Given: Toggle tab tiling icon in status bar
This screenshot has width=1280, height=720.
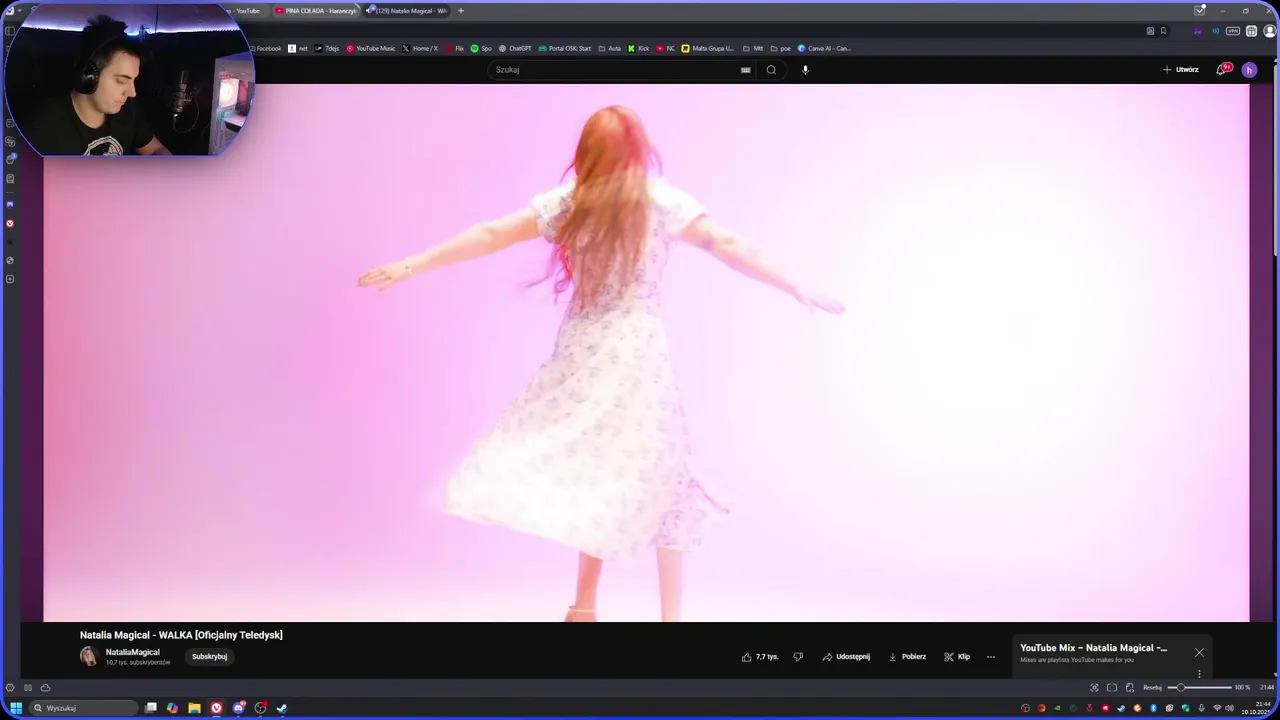Looking at the screenshot, I should (x=1112, y=688).
